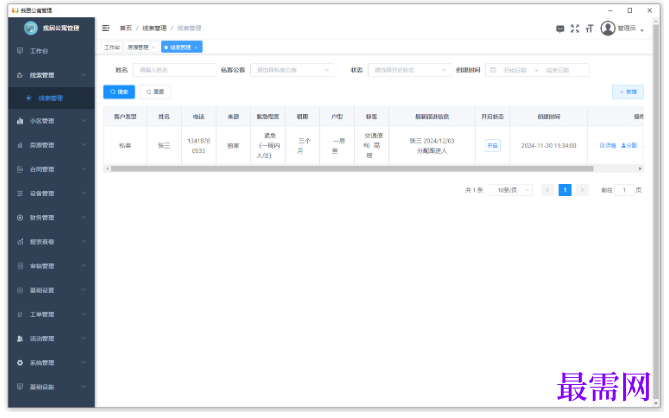This screenshot has width=669, height=418.
Task: Select the active 线索管理 tab
Action: 181,47
